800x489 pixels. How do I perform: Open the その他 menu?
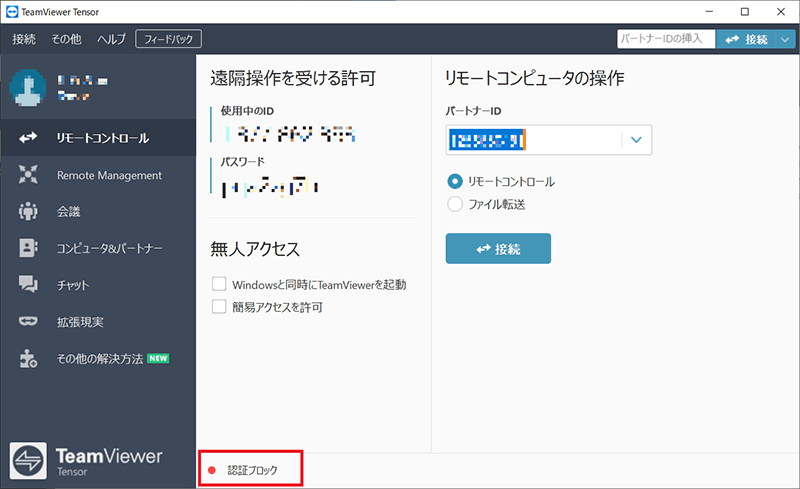[x=66, y=39]
